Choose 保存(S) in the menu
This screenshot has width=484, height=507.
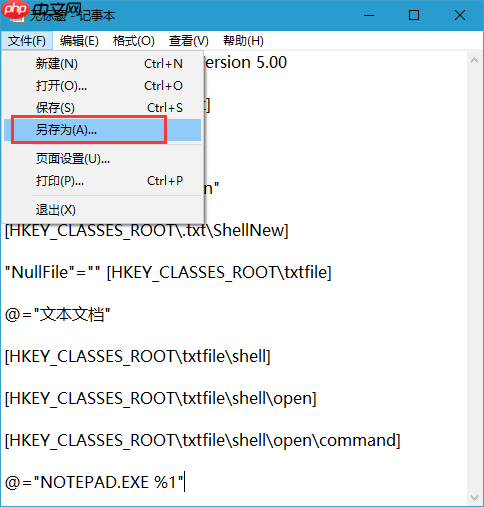click(x=102, y=108)
